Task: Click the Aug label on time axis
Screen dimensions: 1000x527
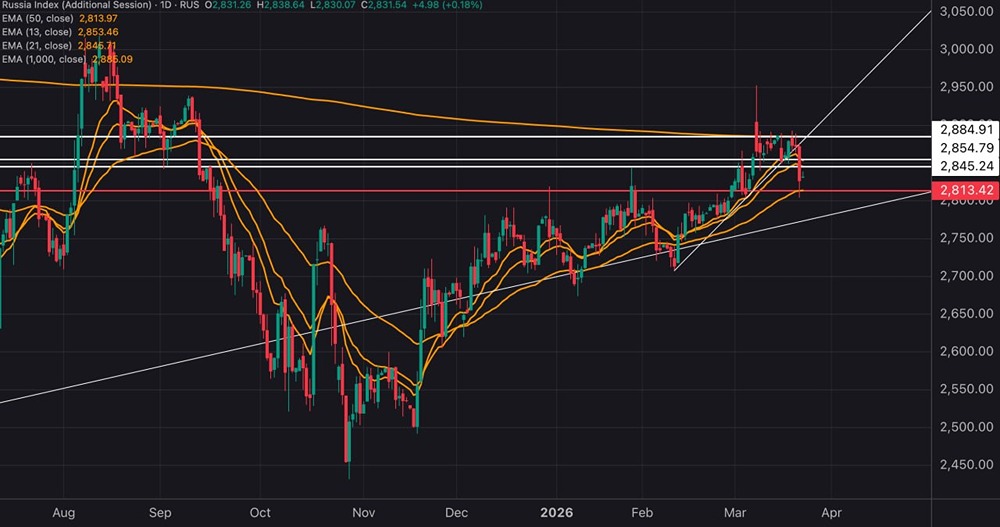Action: [64, 513]
